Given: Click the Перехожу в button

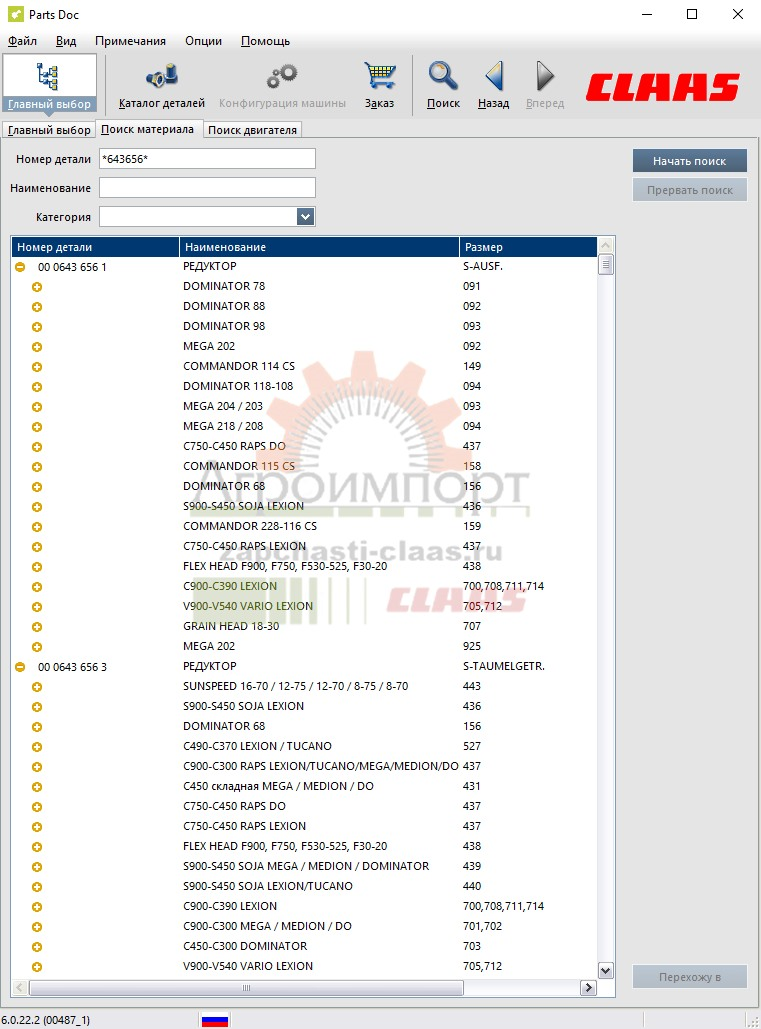Looking at the screenshot, I should point(689,976).
